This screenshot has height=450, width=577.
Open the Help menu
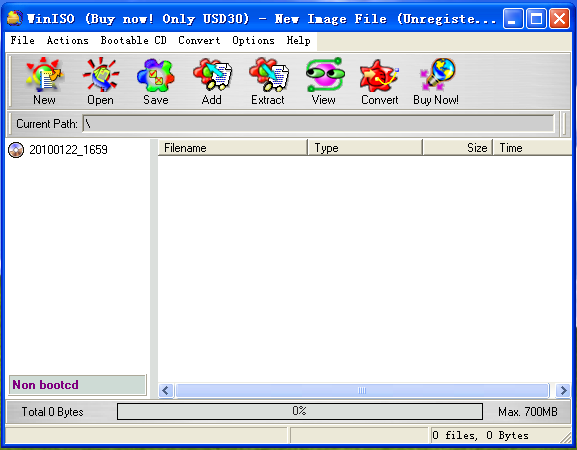click(298, 40)
